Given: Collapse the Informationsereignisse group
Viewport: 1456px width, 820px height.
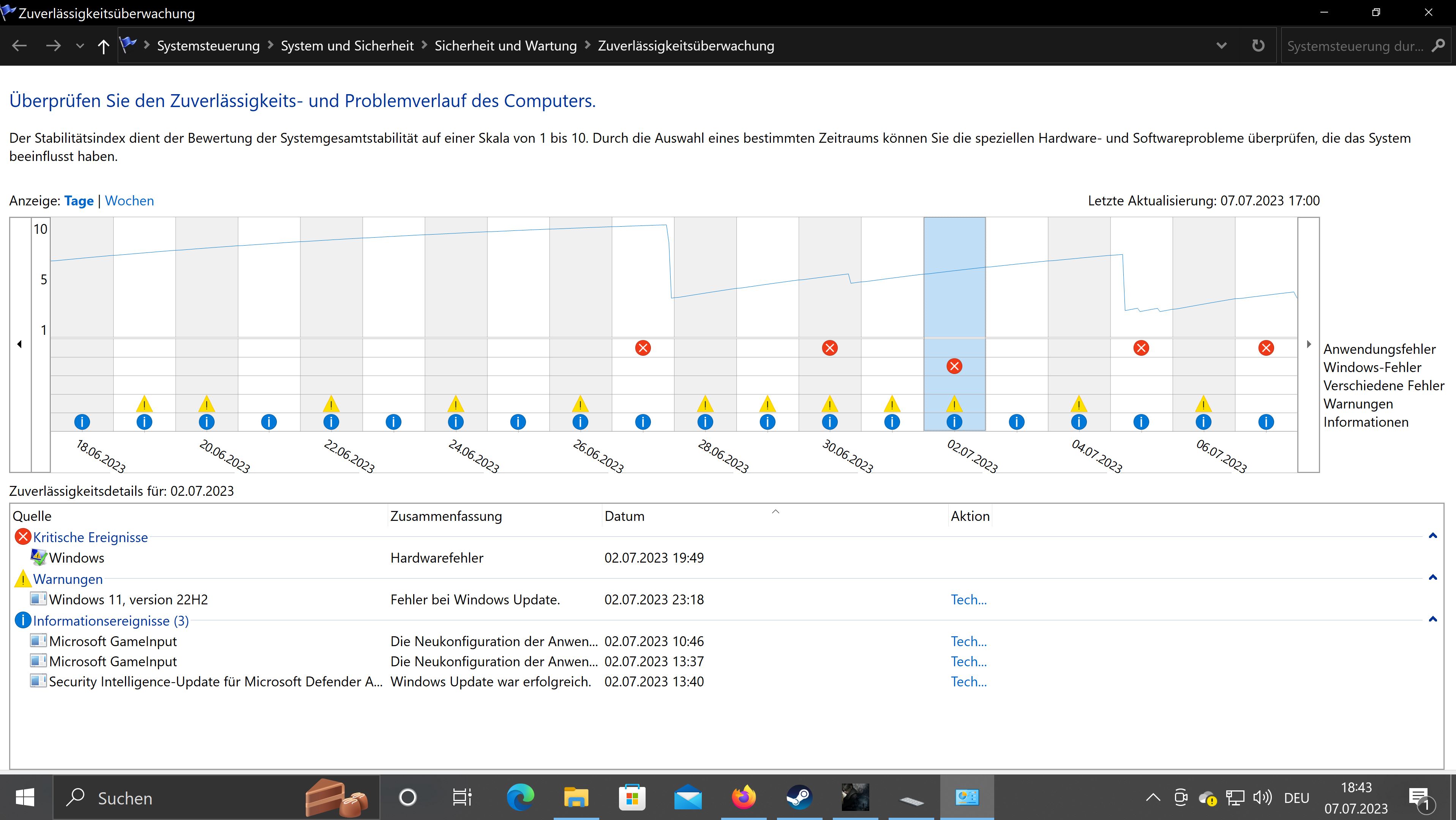Looking at the screenshot, I should point(1432,620).
